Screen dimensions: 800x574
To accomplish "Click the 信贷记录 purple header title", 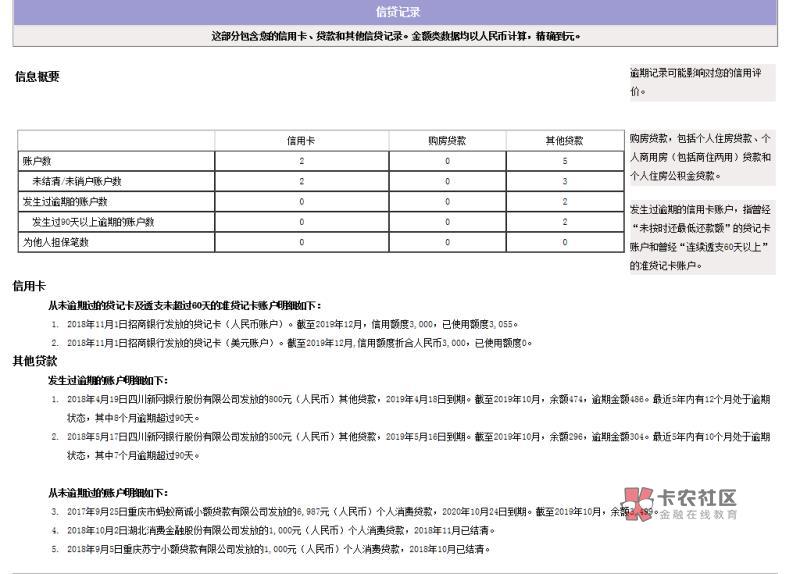I will [x=397, y=12].
